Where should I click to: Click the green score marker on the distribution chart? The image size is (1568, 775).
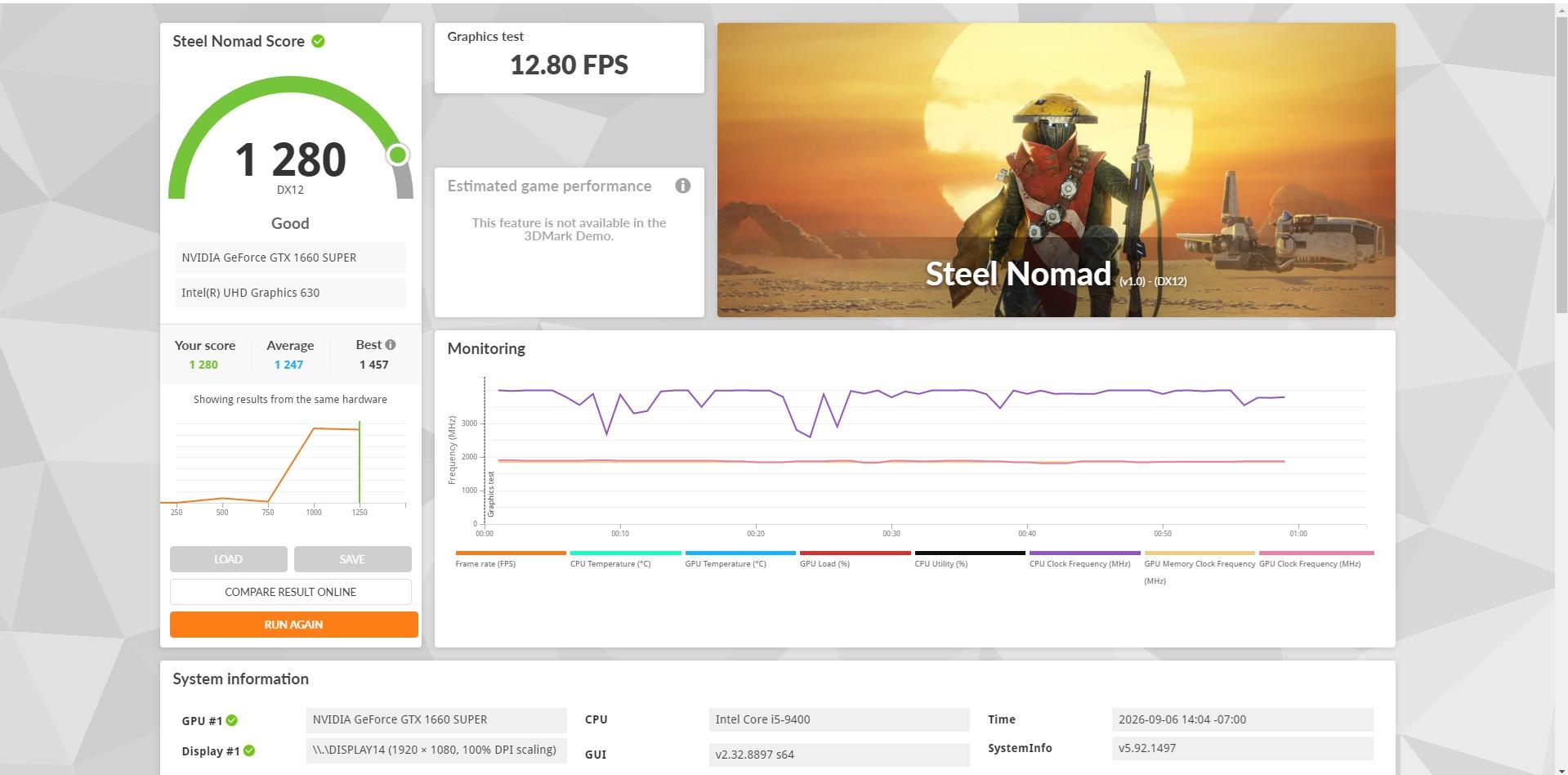click(359, 463)
